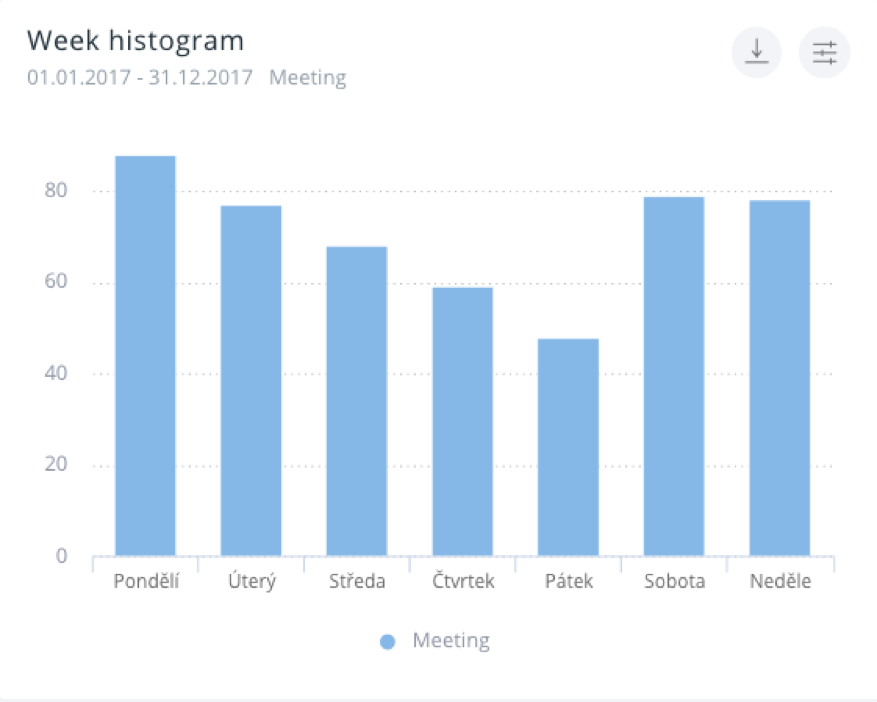
Task: Select the Čtvrtek bar
Action: (463, 422)
